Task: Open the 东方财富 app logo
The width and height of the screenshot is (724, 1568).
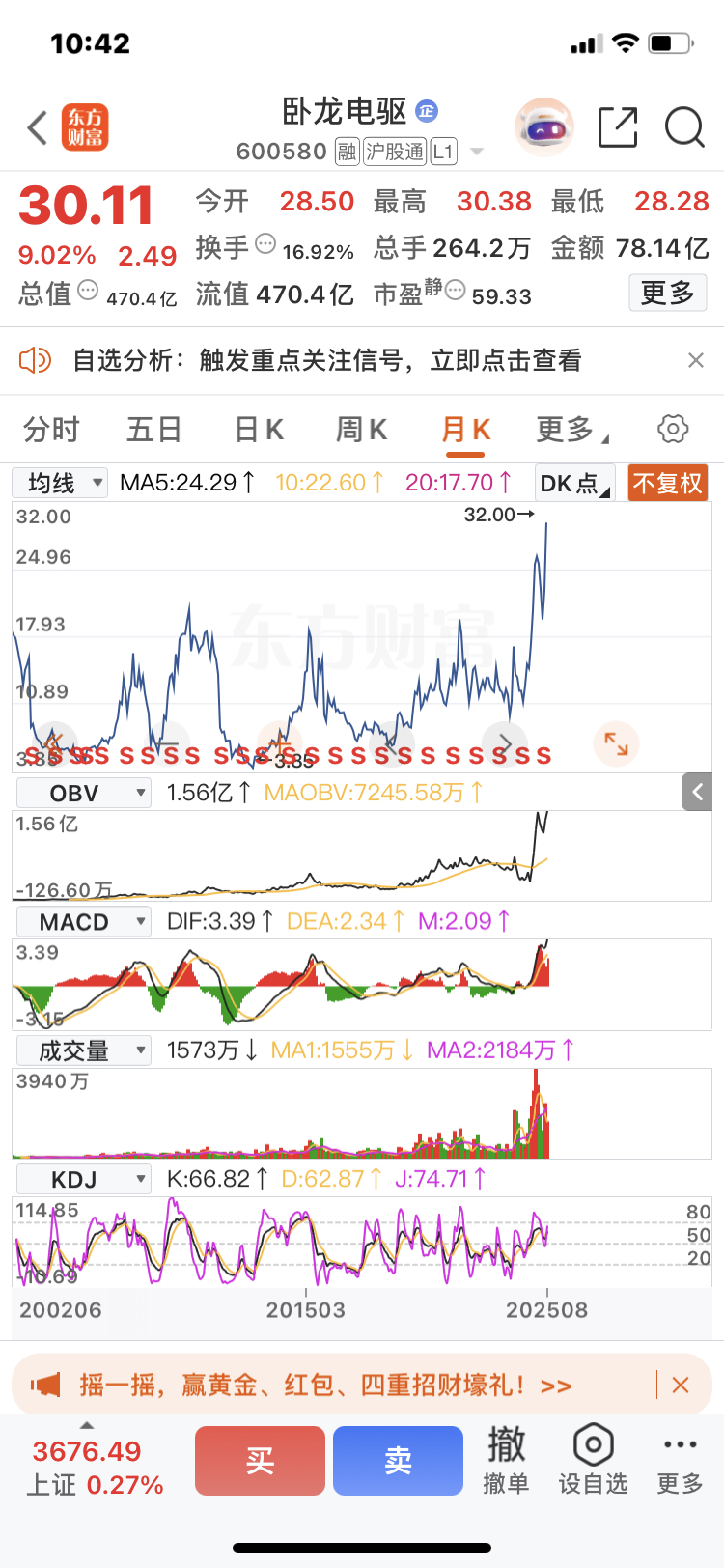Action: pos(85,127)
